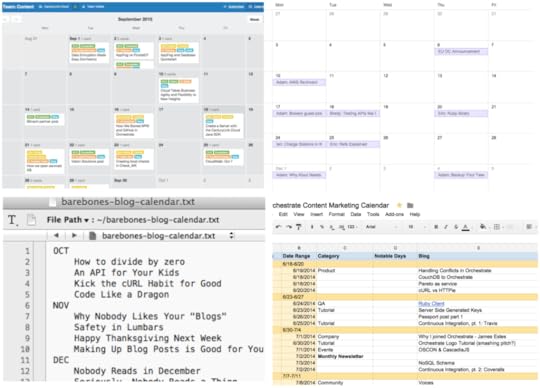The height and width of the screenshot is (388, 540).
Task: Click the NOV heading line in editor
Action: pyautogui.click(x=61, y=305)
